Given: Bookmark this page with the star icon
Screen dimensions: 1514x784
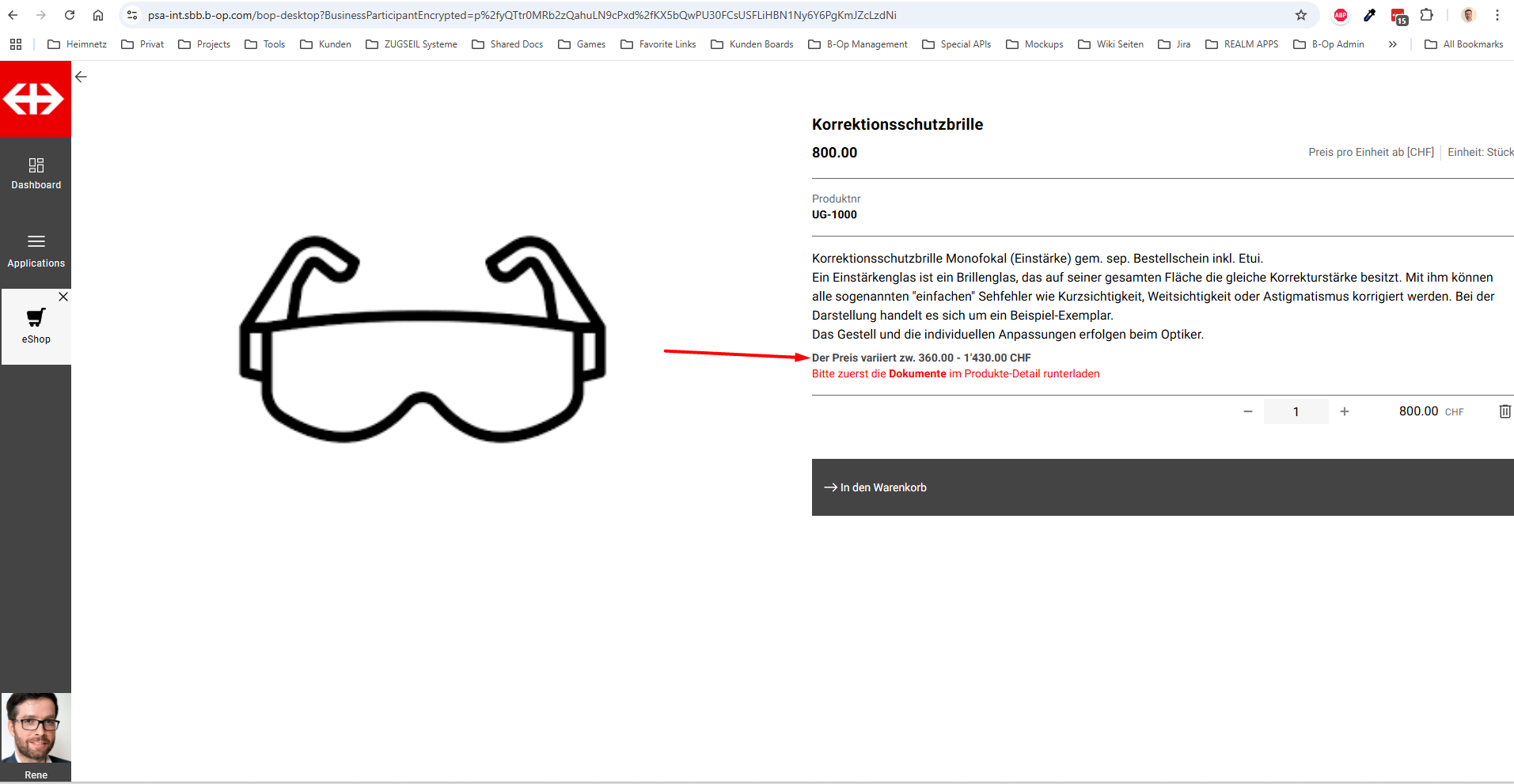Looking at the screenshot, I should click(1300, 15).
